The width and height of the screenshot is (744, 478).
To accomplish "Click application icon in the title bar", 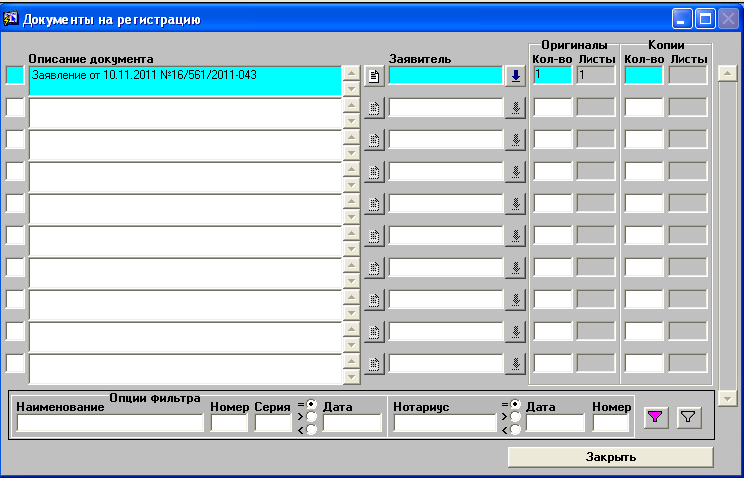I will (10, 19).
